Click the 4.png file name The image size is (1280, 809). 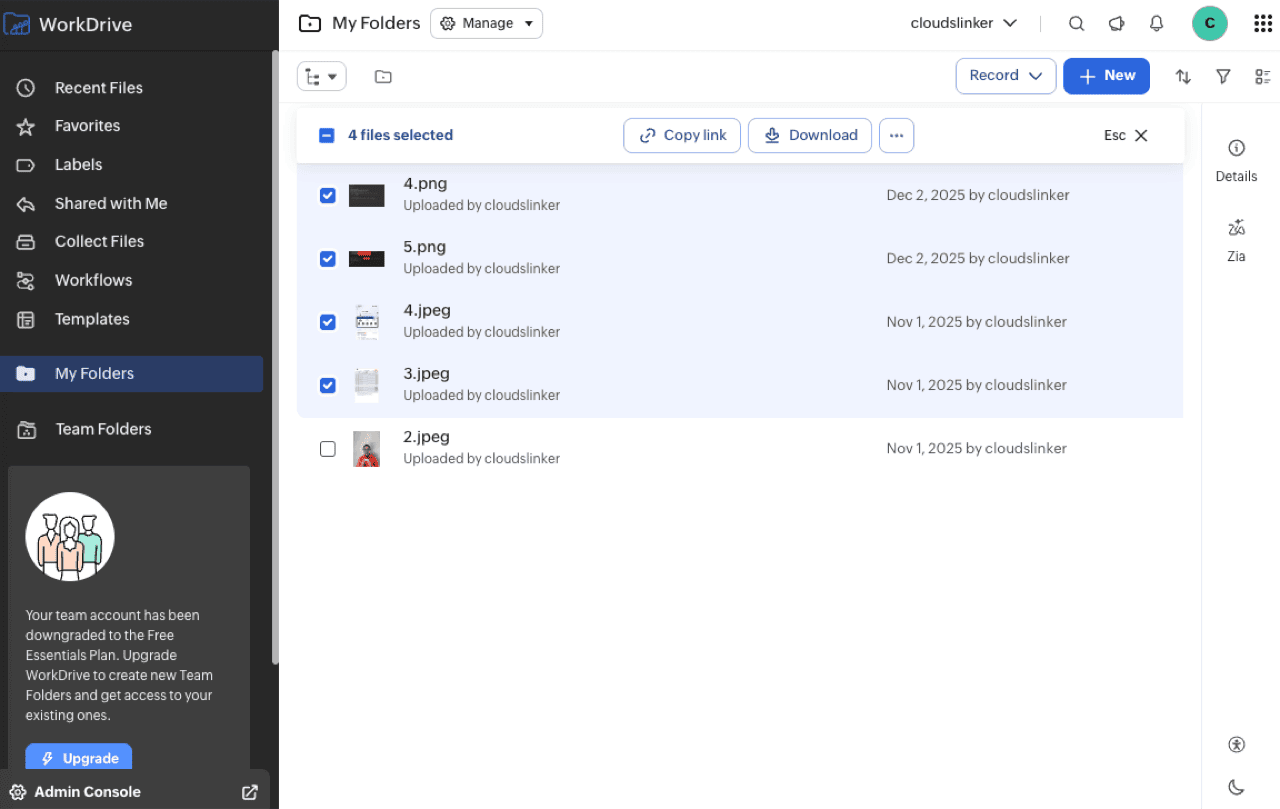pyautogui.click(x=425, y=184)
